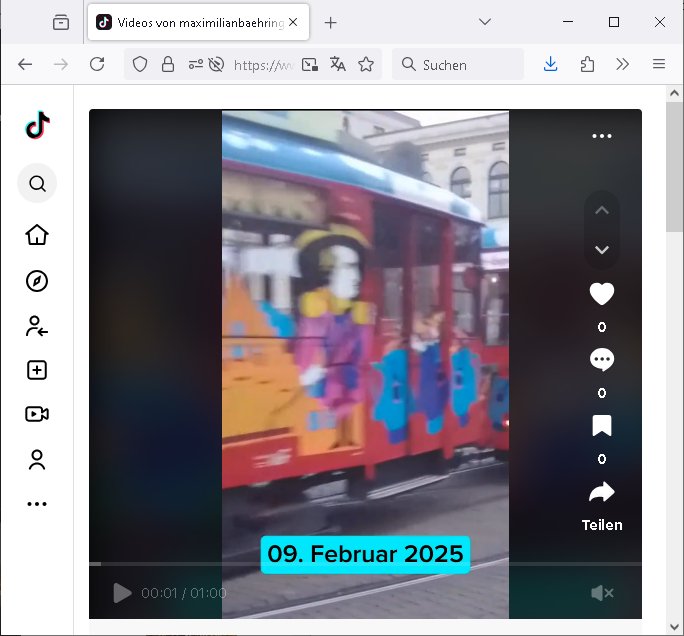Open the video comments

(x=601, y=360)
